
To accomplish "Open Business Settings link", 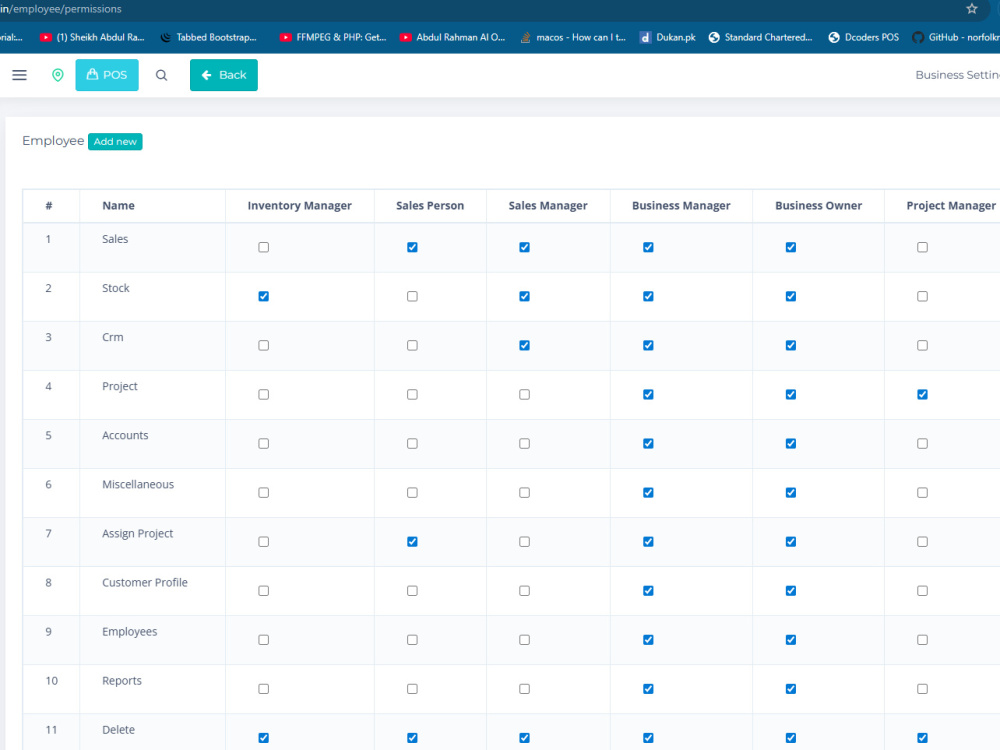I will point(957,75).
